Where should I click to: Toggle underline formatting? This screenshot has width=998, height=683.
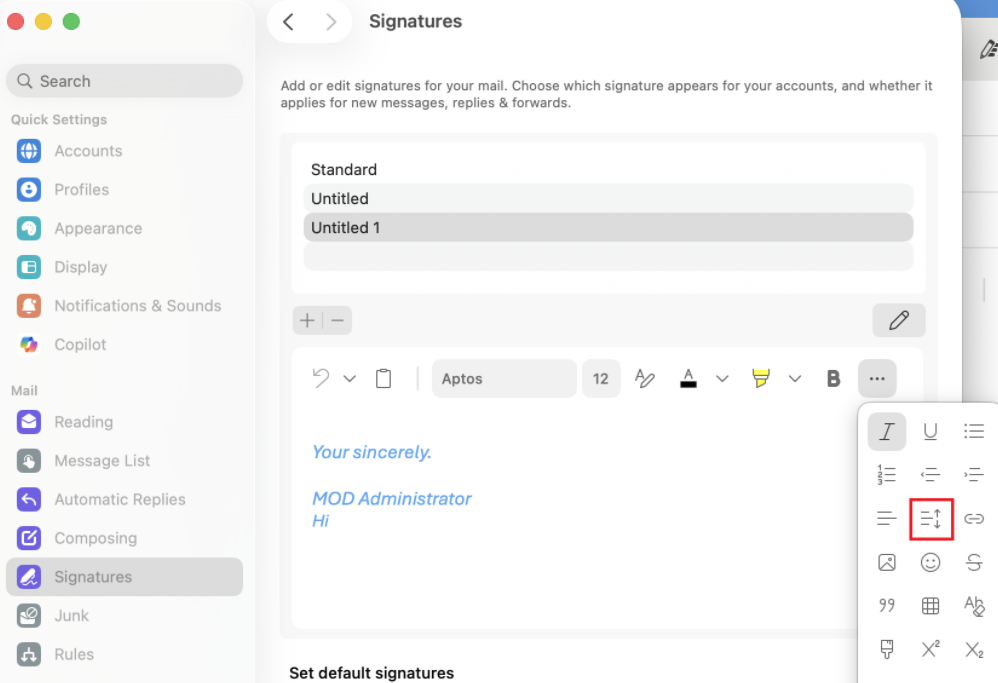click(931, 432)
